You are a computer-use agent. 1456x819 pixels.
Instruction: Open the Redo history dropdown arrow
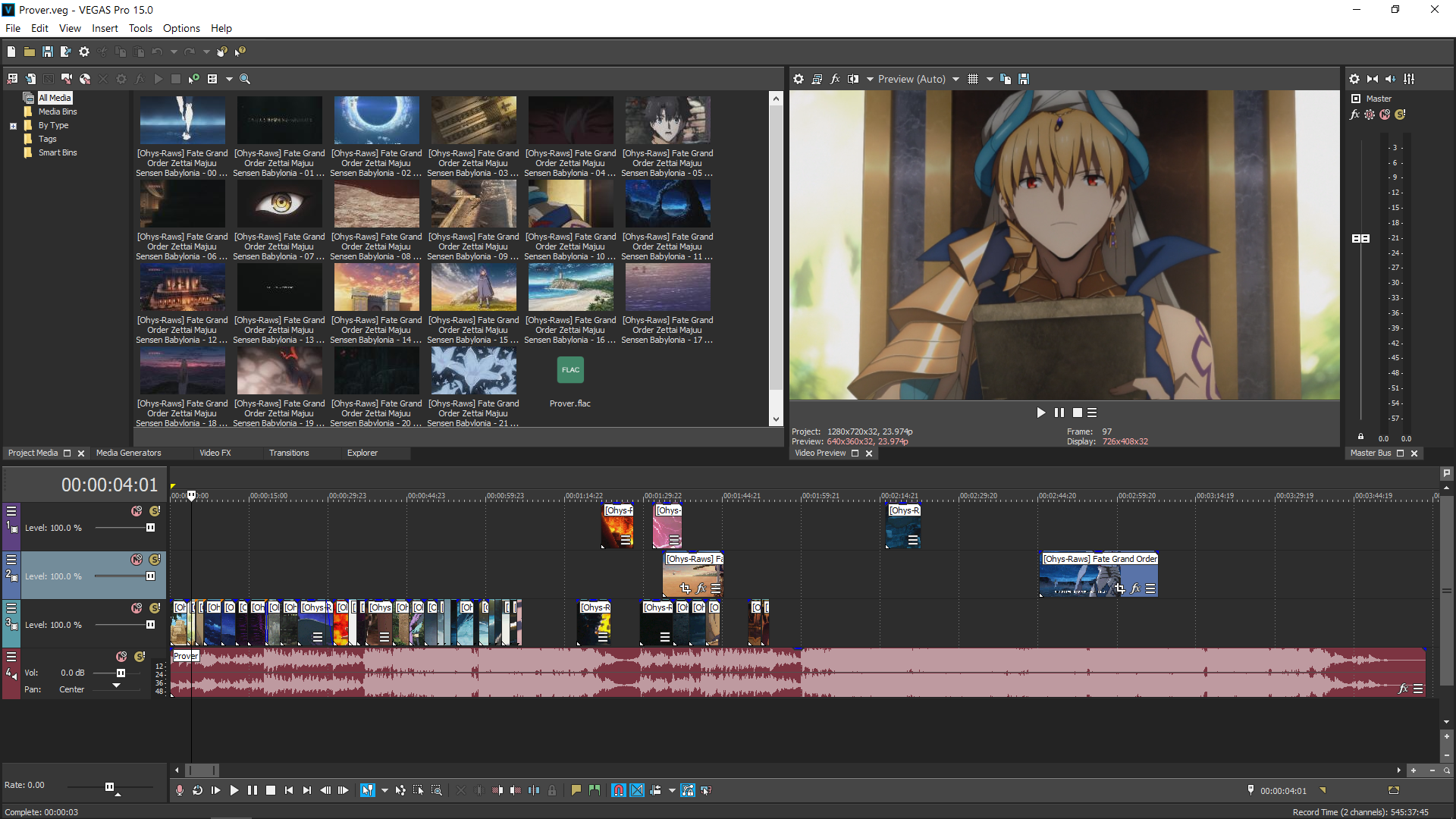[206, 52]
